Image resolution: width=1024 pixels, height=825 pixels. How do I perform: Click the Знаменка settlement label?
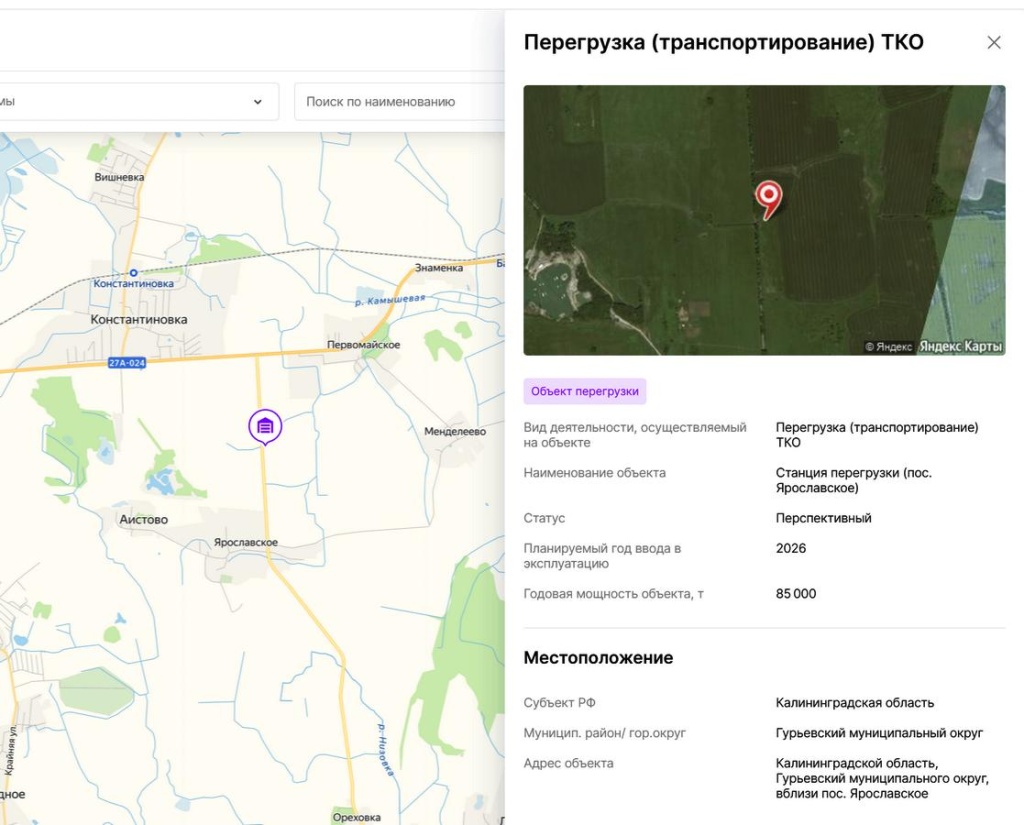[x=439, y=268]
